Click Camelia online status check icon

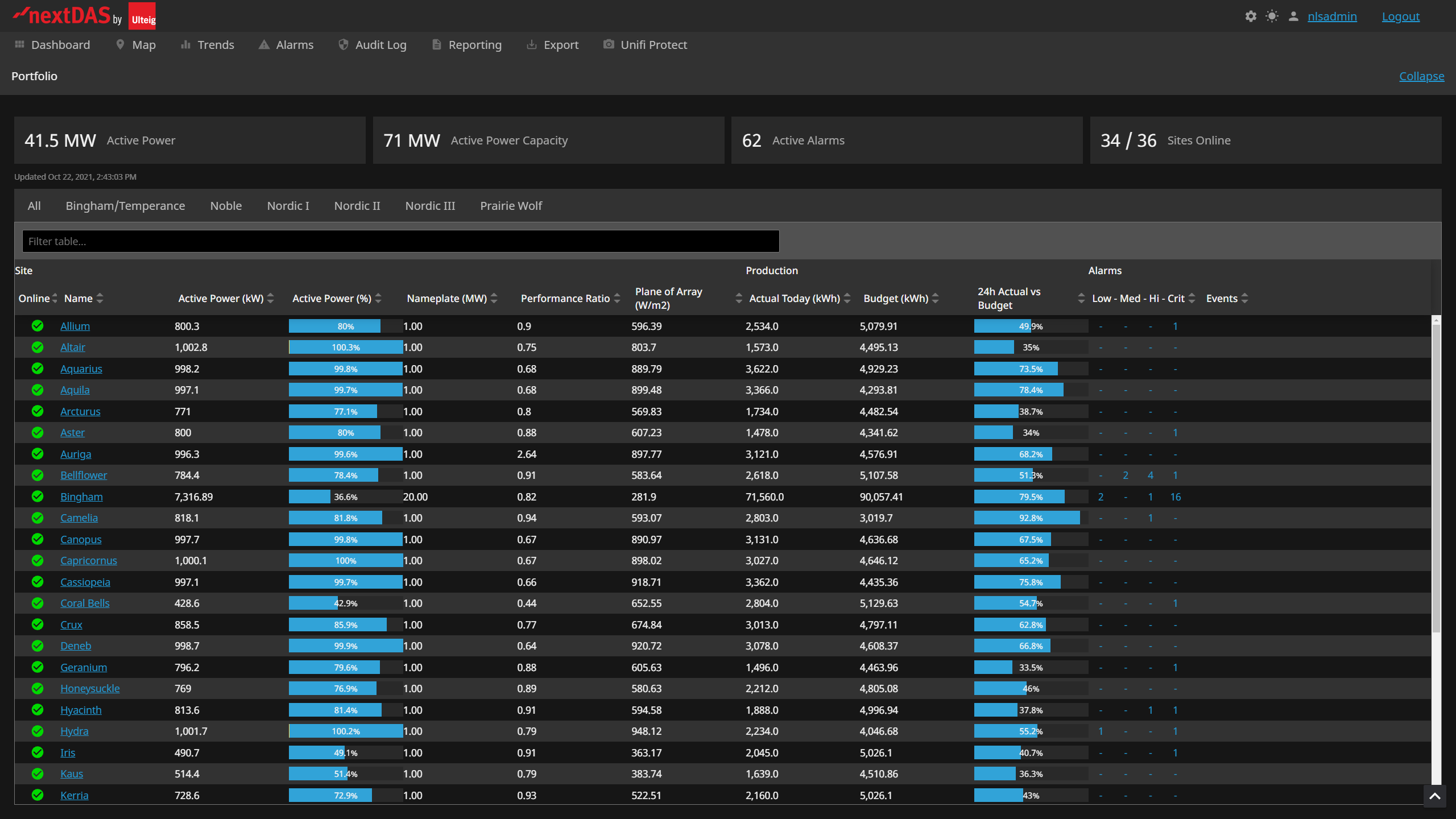[x=38, y=518]
